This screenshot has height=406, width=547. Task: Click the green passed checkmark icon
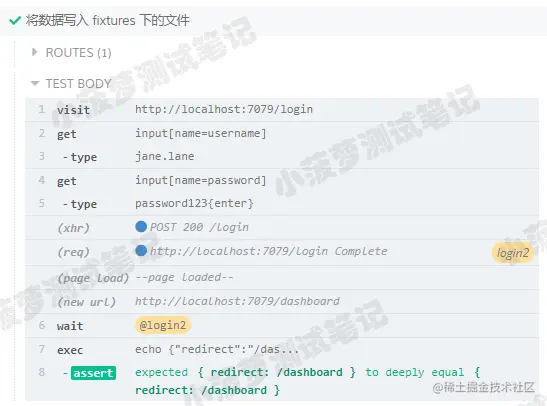[x=15, y=21]
